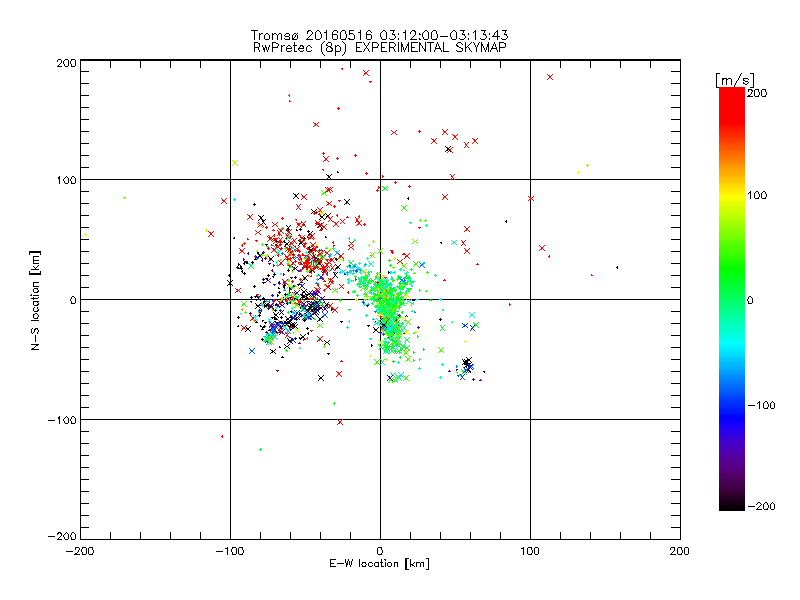The width and height of the screenshot is (800, 600).
Task: Click the colorbar's top value label '200'
Action: click(x=757, y=93)
